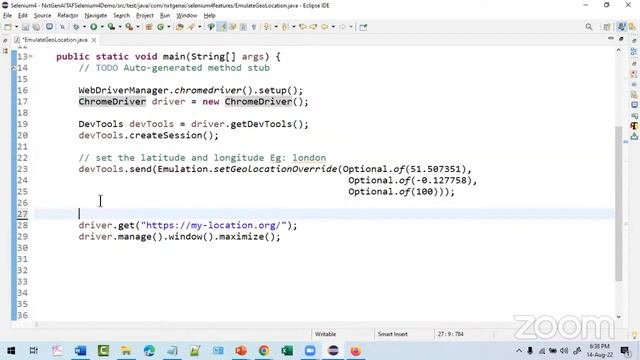The width and height of the screenshot is (640, 360).
Task: Click the vertical editor scrollbar thumb
Action: (x=619, y=203)
